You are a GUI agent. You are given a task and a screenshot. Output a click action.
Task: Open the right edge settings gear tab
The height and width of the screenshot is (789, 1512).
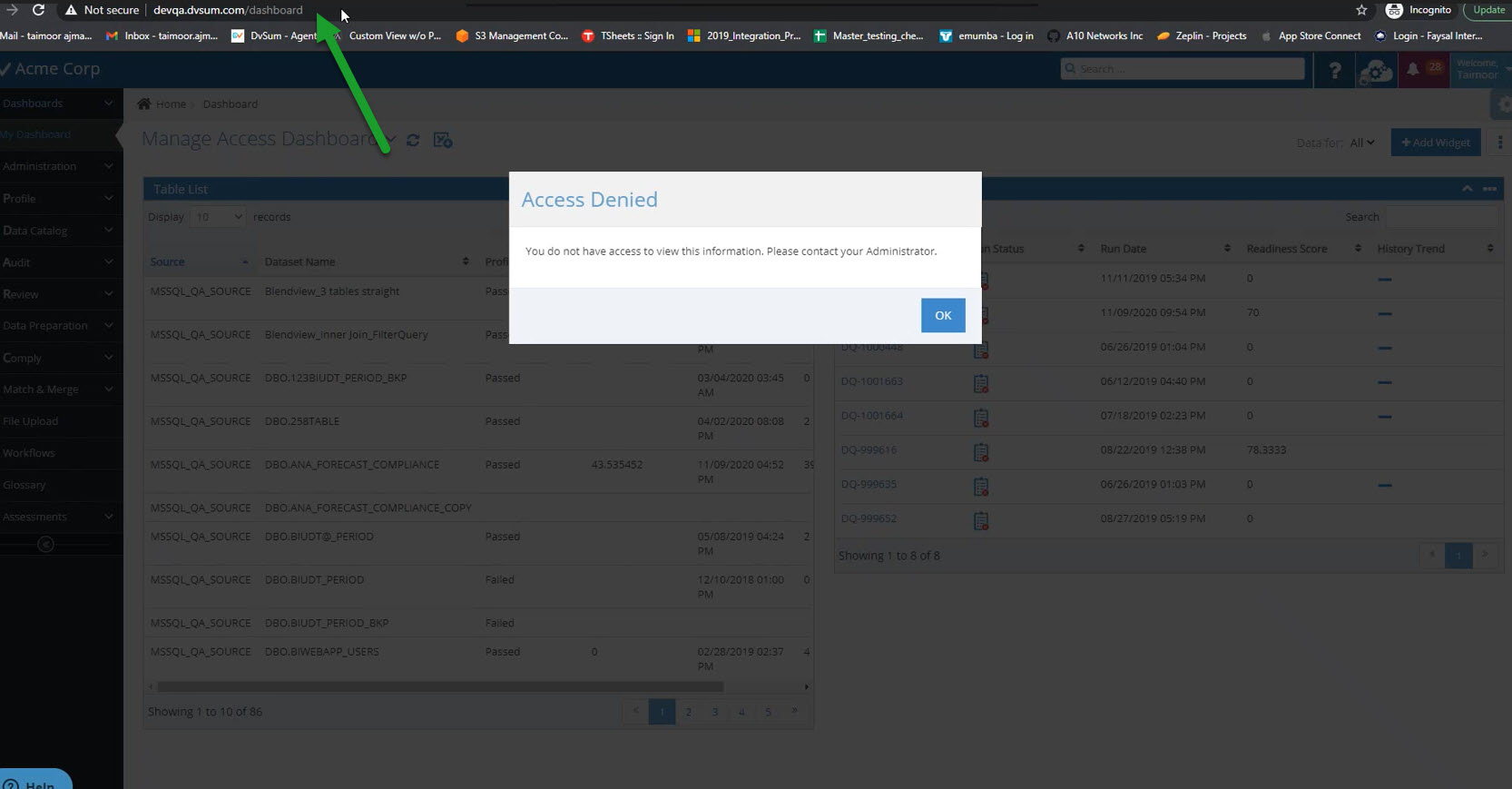pyautogui.click(x=1503, y=104)
